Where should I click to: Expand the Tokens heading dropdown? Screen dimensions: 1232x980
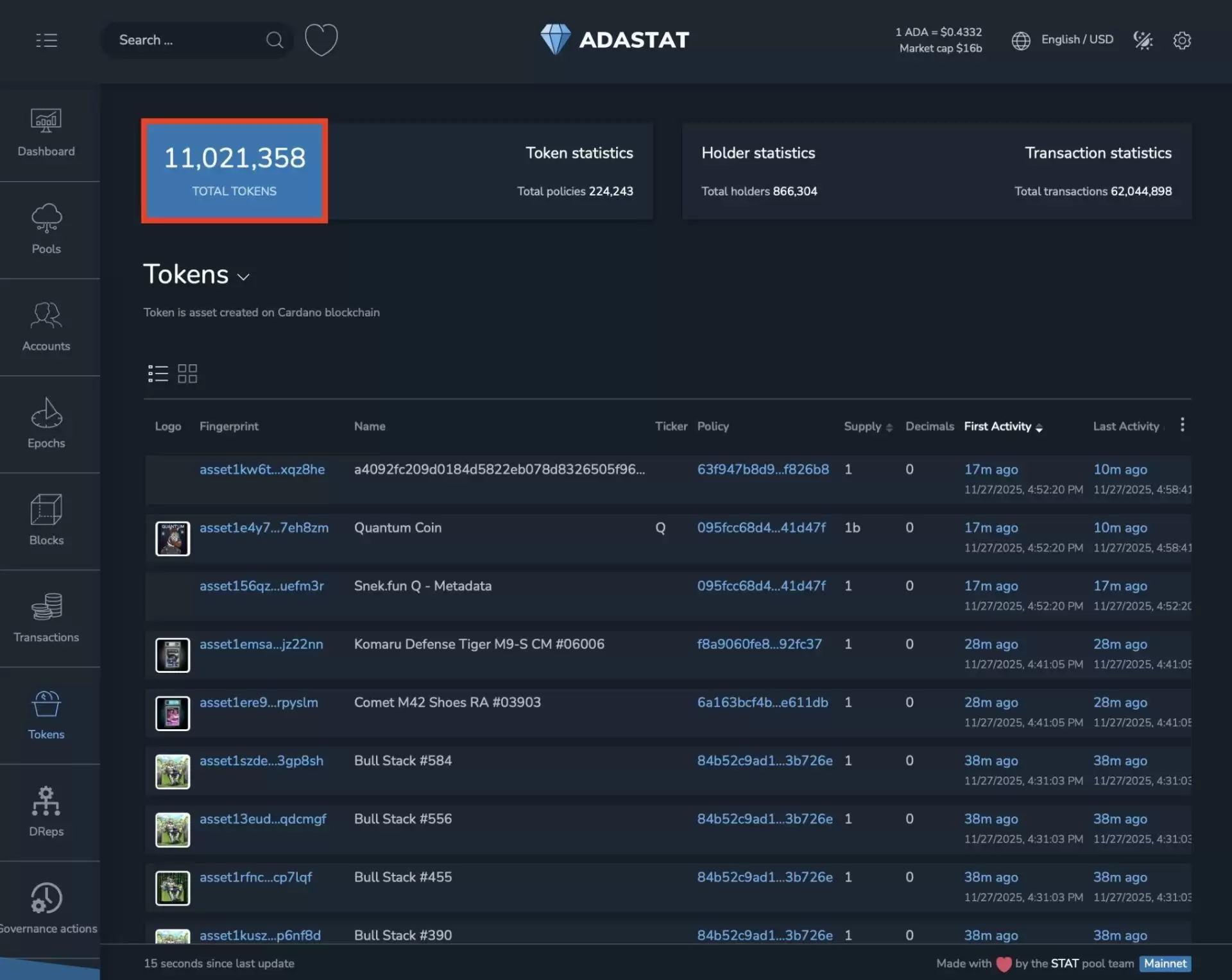pos(243,277)
